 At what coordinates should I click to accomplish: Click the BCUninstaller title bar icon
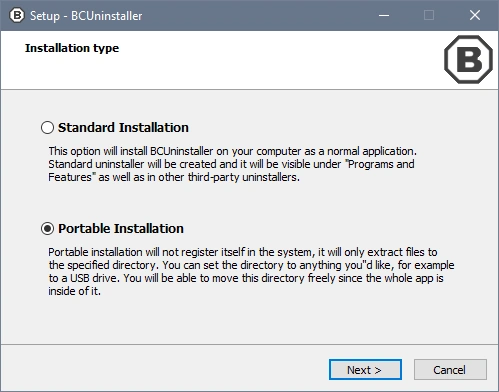(x=17, y=15)
